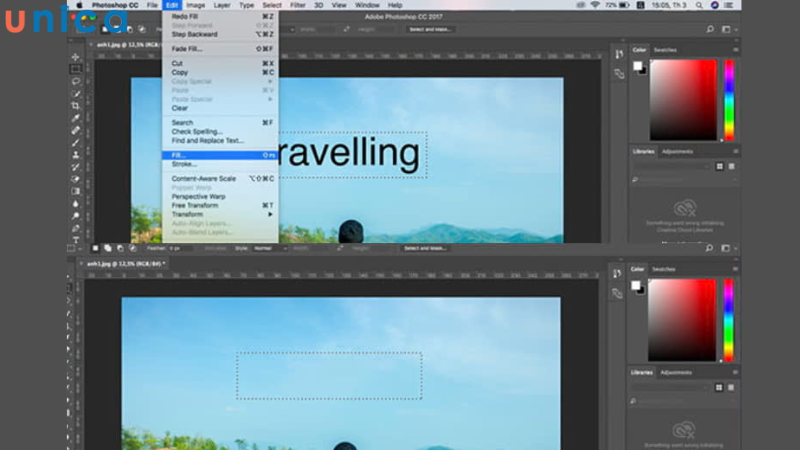Image resolution: width=800 pixels, height=450 pixels.
Task: Open the lower Color panel flyout menu
Action: [x=735, y=269]
